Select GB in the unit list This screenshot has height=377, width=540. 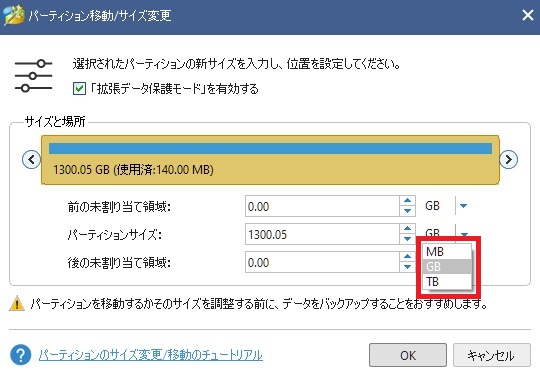click(x=447, y=266)
